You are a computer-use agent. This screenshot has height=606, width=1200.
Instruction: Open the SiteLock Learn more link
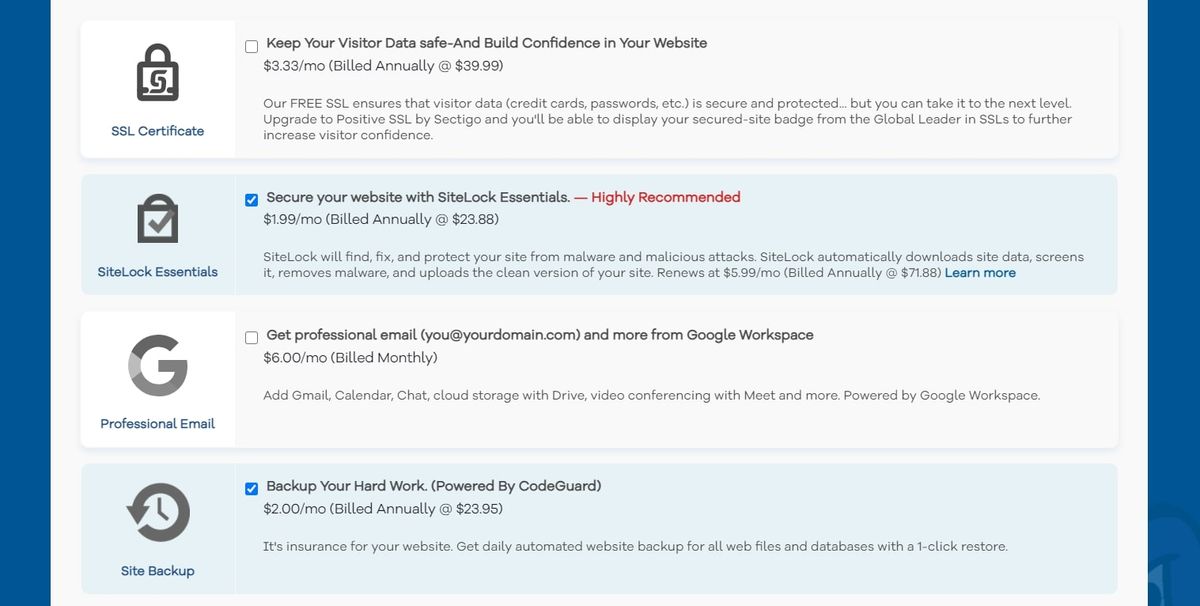(980, 273)
